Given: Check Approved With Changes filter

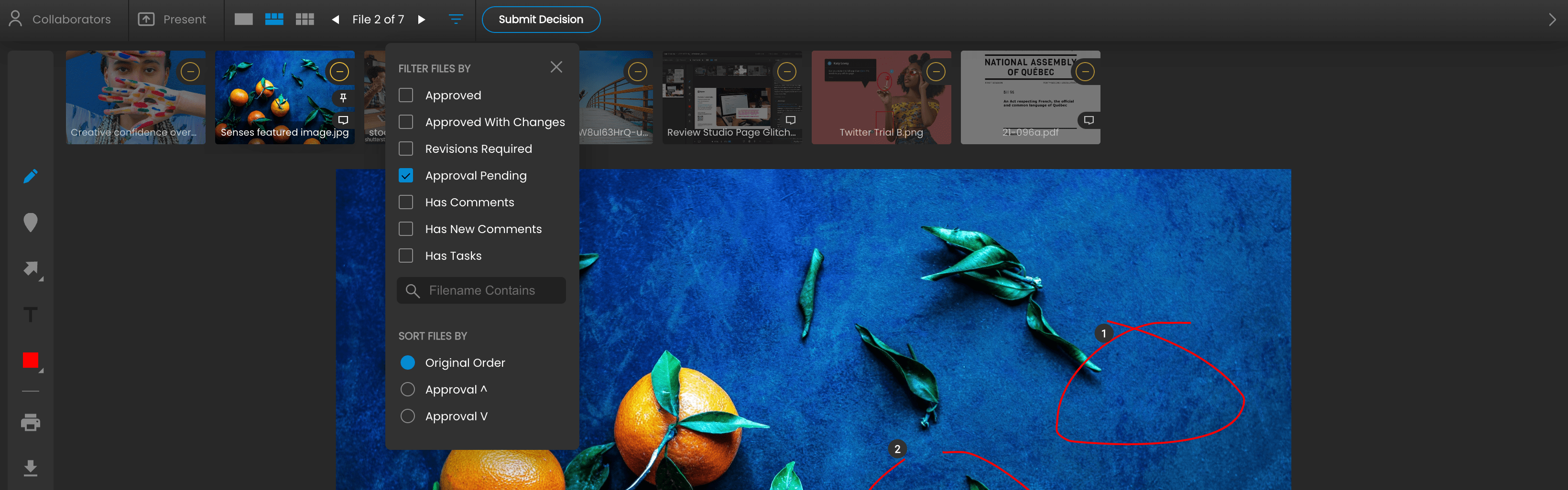Looking at the screenshot, I should [406, 122].
